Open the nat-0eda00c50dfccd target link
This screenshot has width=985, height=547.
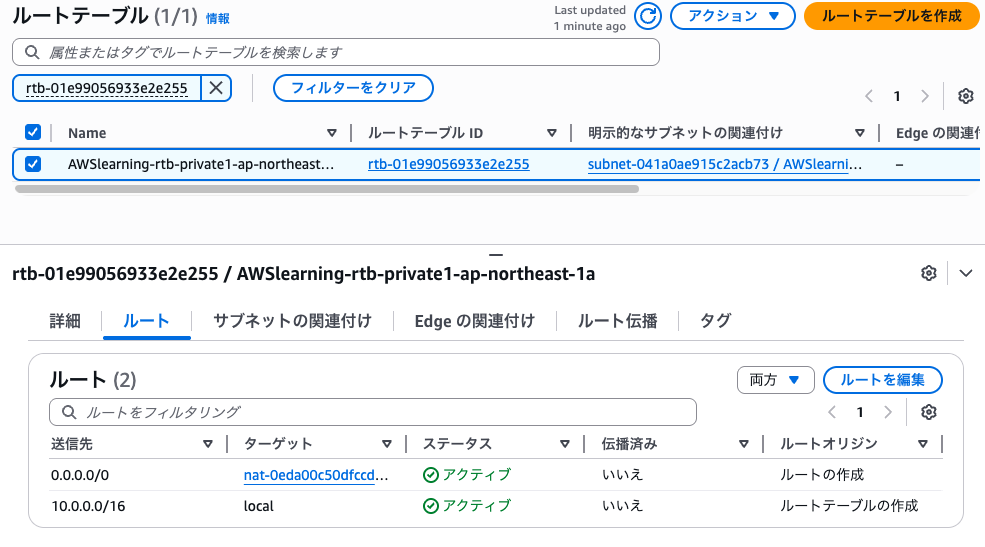[x=316, y=475]
